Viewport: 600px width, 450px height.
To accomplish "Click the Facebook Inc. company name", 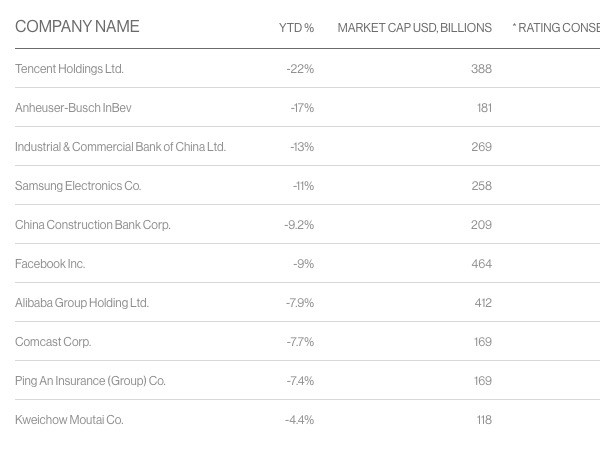I will (50, 264).
